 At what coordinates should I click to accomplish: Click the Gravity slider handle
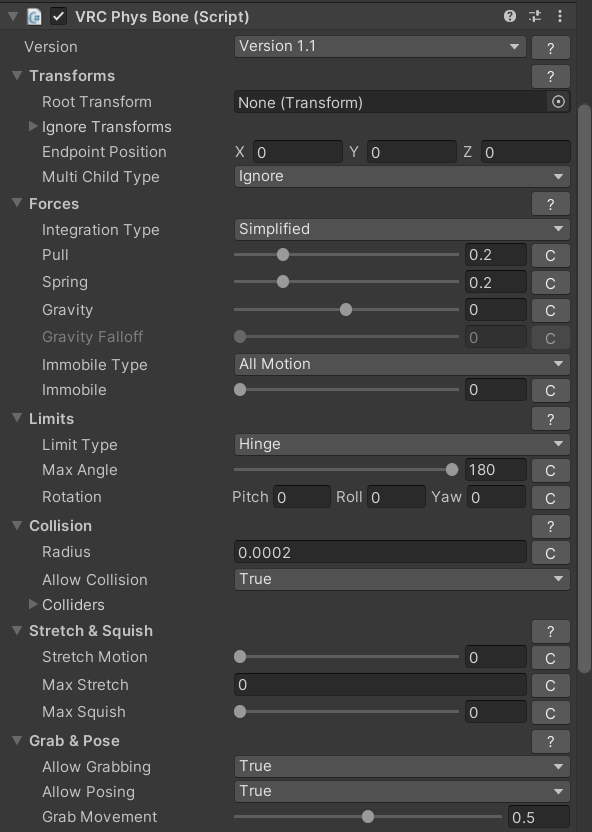click(346, 310)
